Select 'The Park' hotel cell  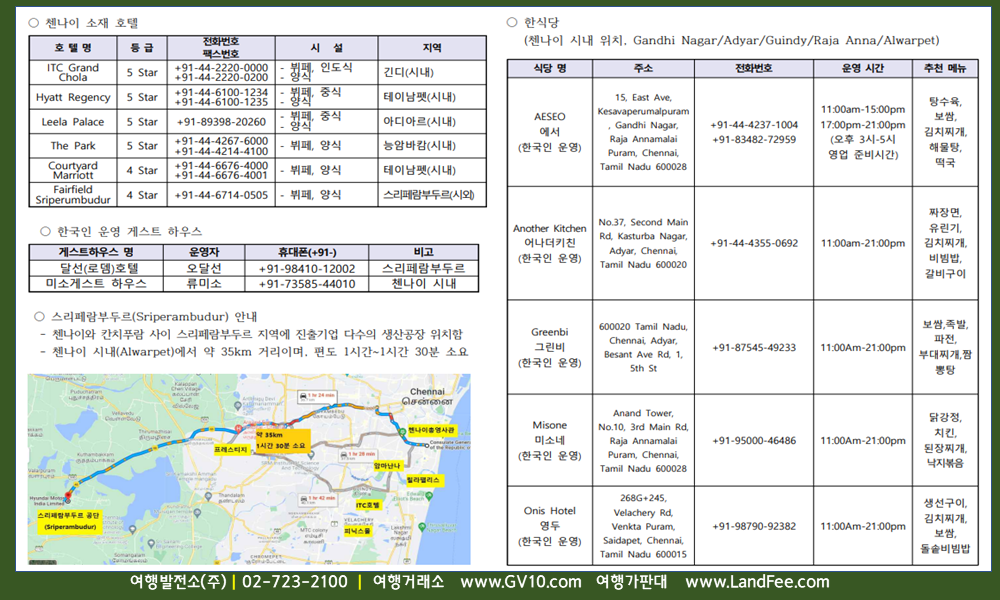pyautogui.click(x=73, y=145)
